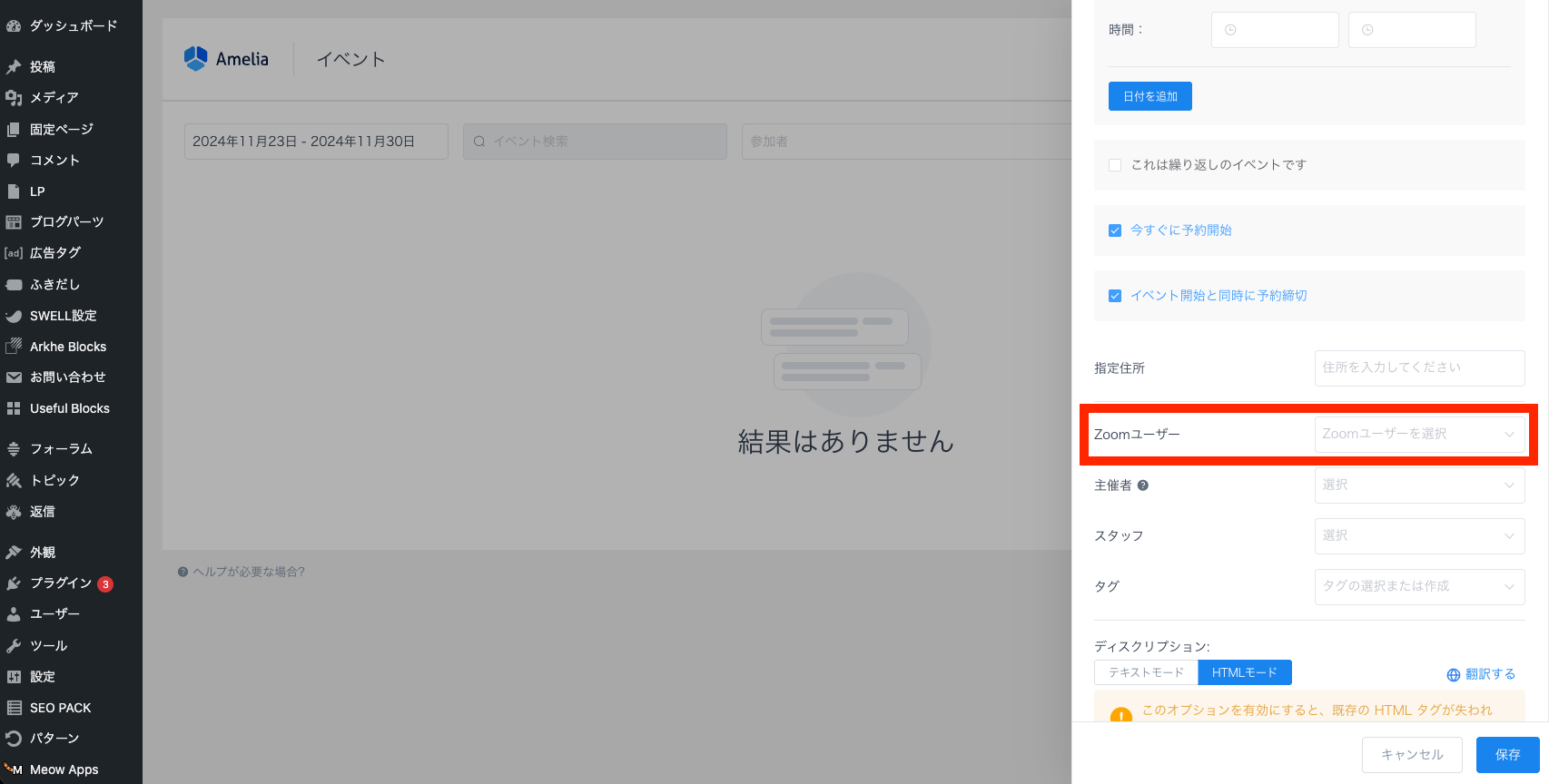
Task: Click the 指定住所 address input field
Action: tap(1418, 368)
